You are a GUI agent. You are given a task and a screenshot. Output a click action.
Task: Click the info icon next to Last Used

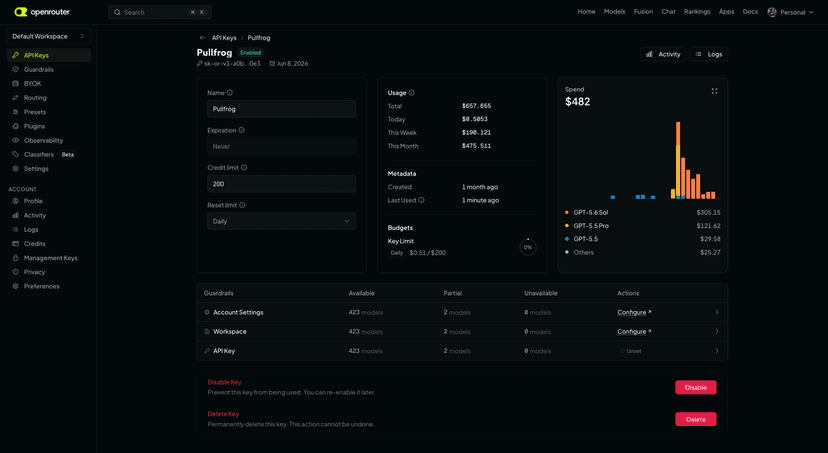pos(421,200)
